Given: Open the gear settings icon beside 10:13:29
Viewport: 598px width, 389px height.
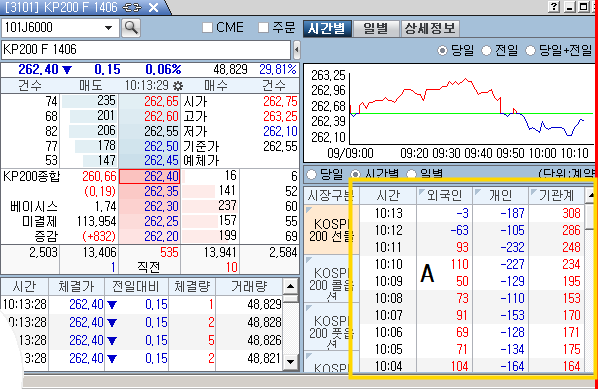Looking at the screenshot, I should tap(178, 86).
